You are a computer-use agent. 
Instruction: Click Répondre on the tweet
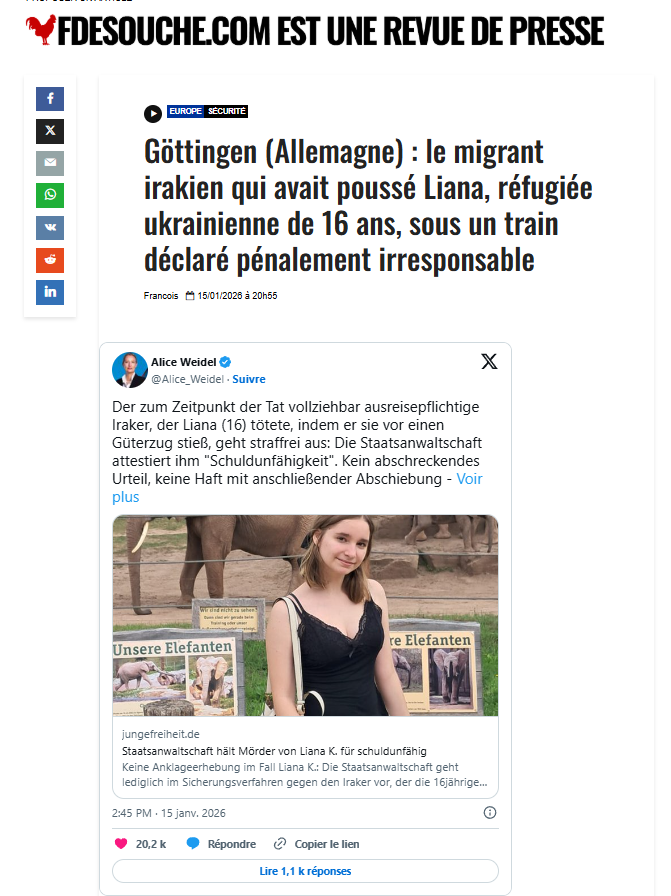(x=221, y=843)
